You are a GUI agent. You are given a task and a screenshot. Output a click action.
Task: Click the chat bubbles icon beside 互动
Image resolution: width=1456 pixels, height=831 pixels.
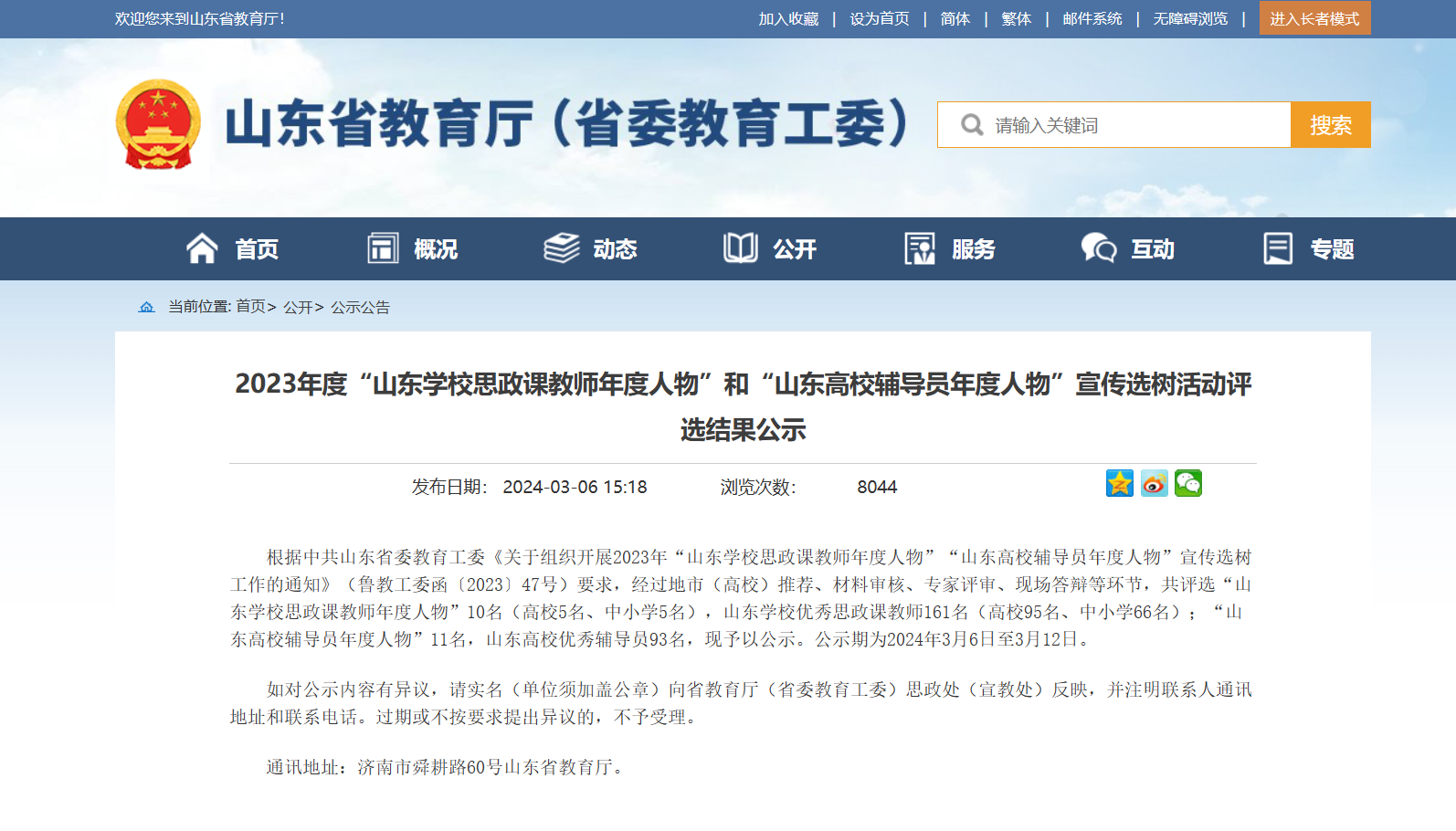point(1098,248)
